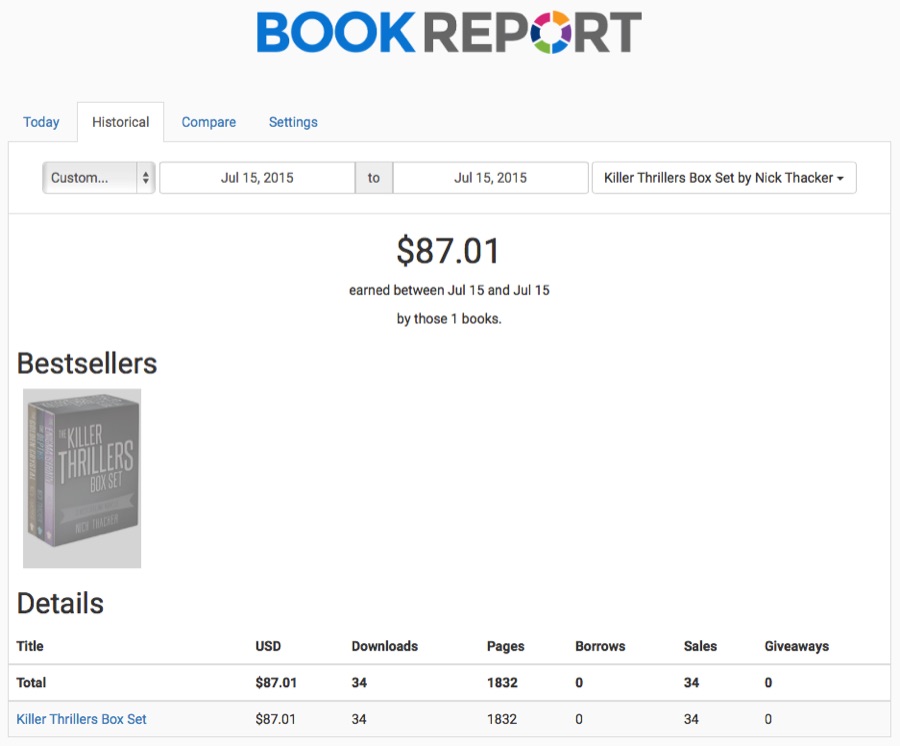
Task: Sort by the Title column header
Action: pos(30,646)
